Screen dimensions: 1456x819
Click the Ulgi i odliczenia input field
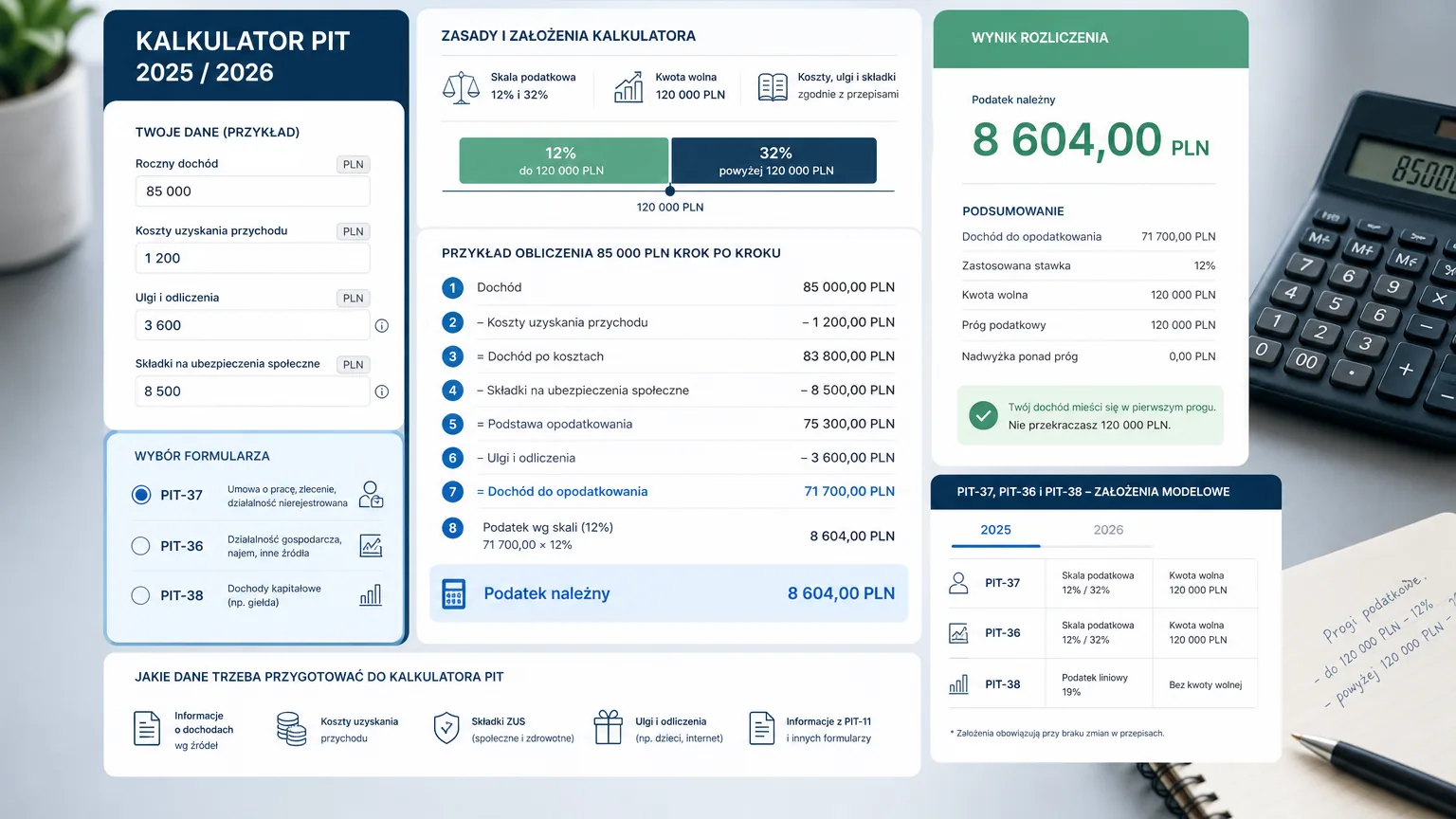[x=252, y=325]
